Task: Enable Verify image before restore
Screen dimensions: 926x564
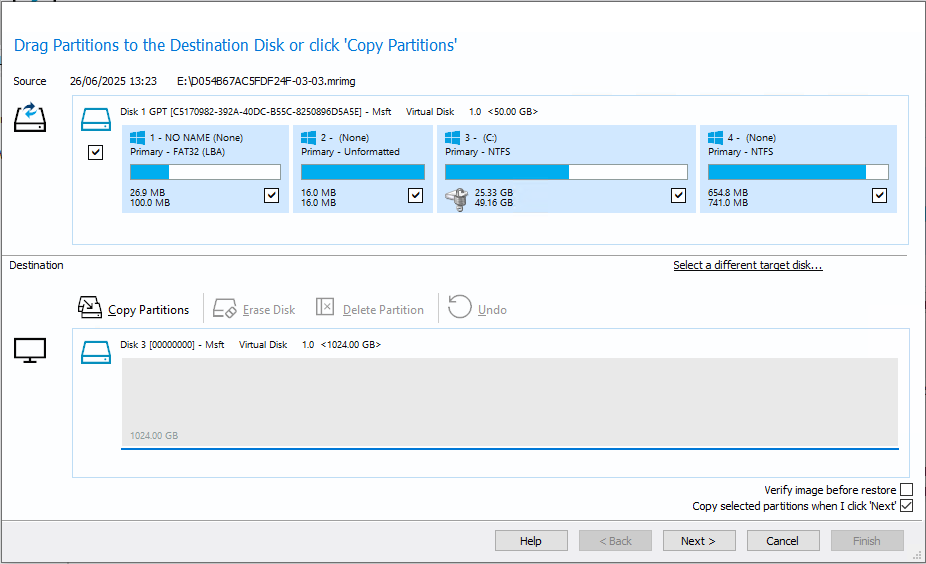Action: (x=907, y=490)
